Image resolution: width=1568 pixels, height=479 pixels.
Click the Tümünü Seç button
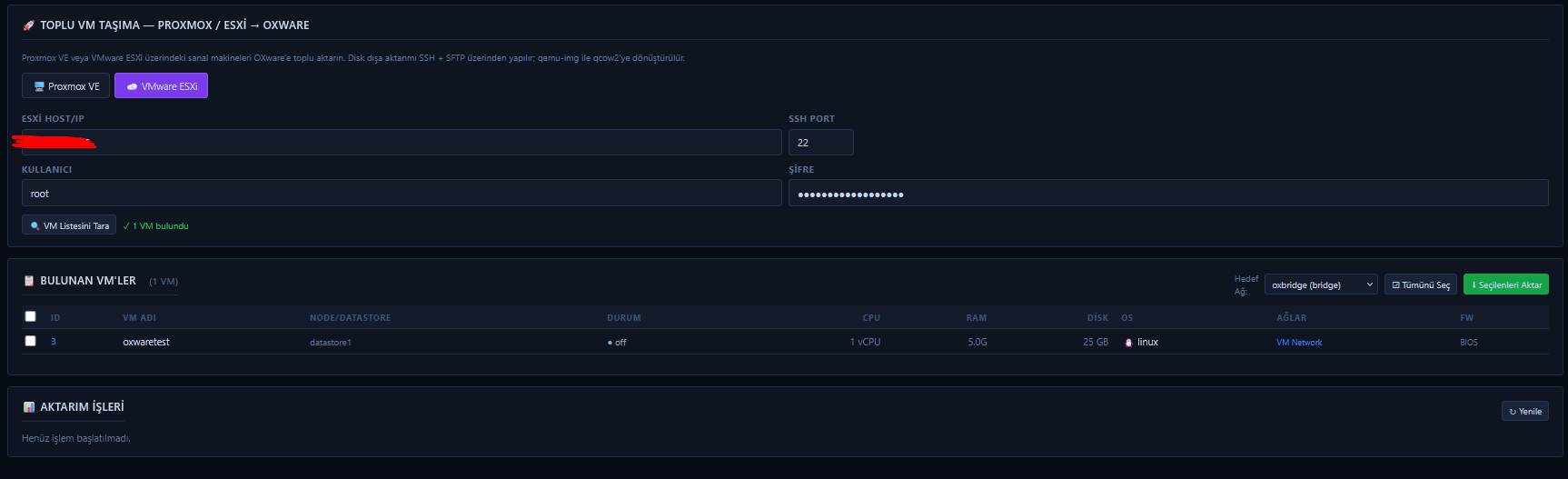click(x=1421, y=284)
